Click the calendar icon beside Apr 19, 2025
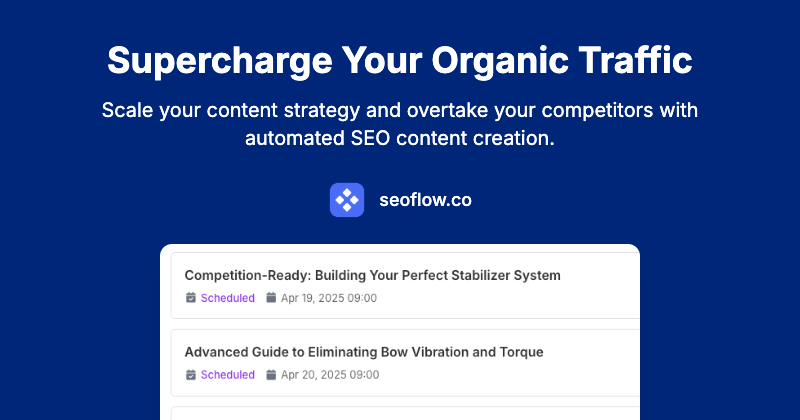Screen dimensions: 800x420 coord(271,298)
